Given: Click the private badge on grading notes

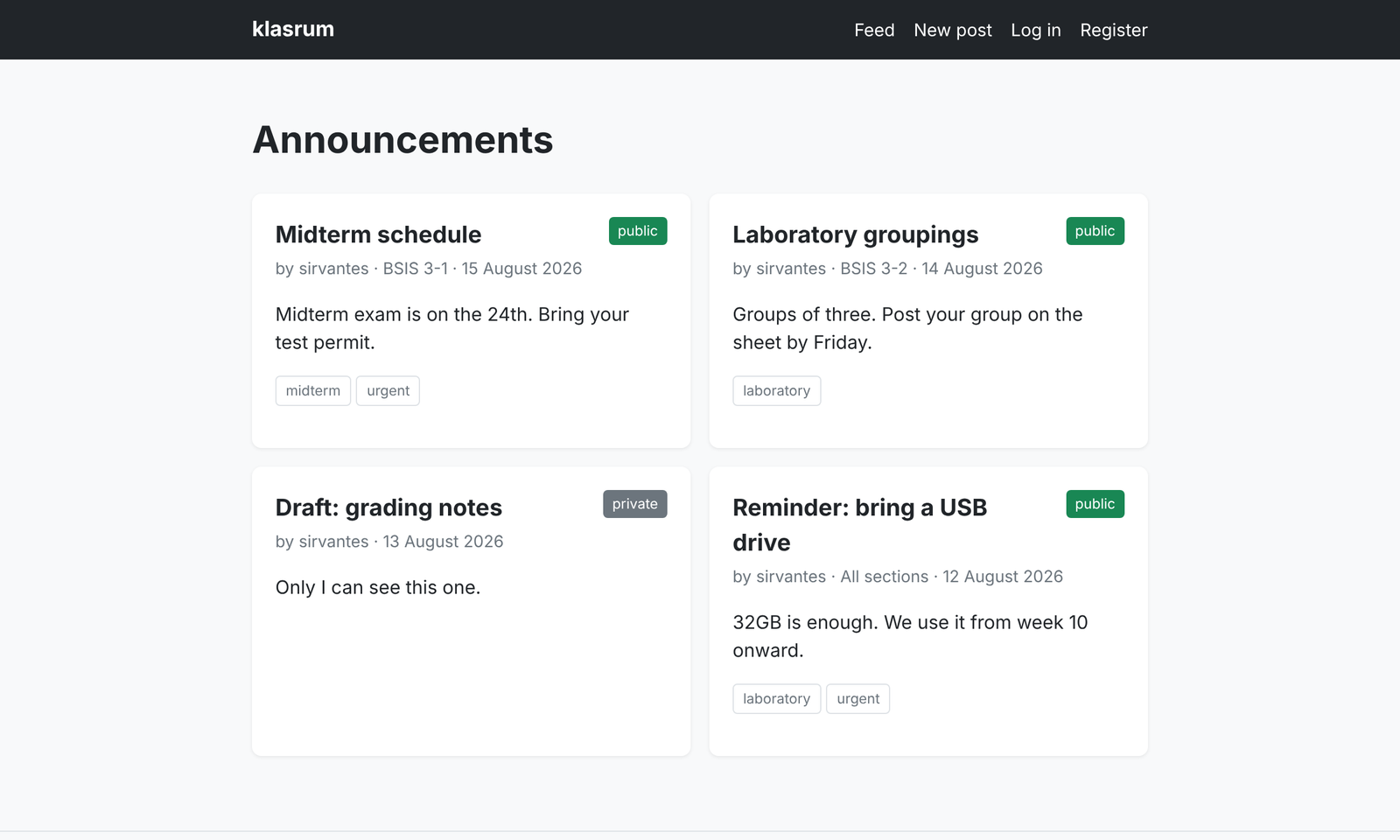Looking at the screenshot, I should click(635, 504).
